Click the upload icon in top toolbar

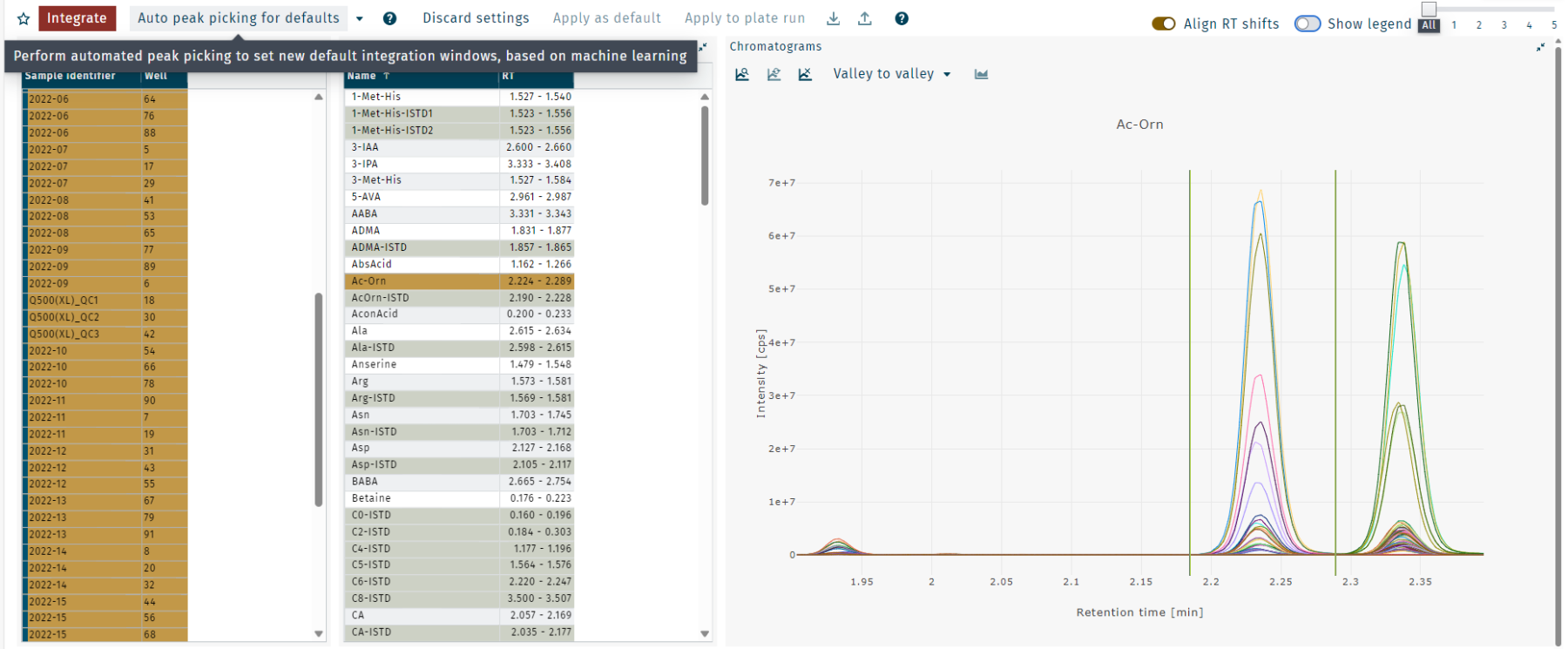pos(865,18)
